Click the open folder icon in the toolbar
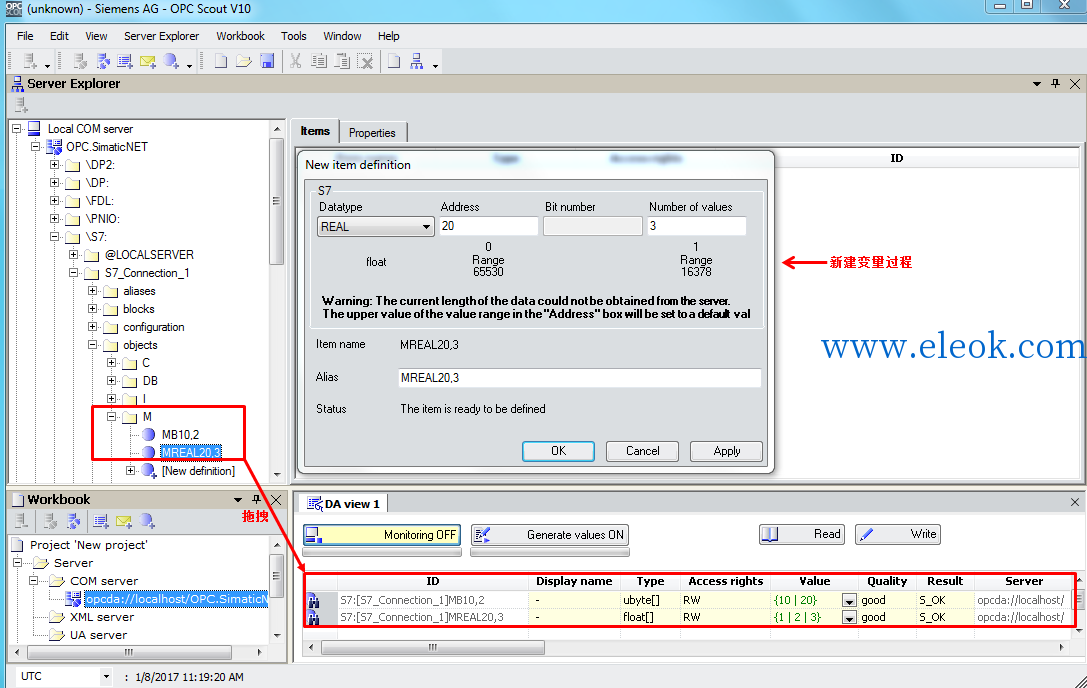This screenshot has height=688, width=1087. pyautogui.click(x=243, y=61)
